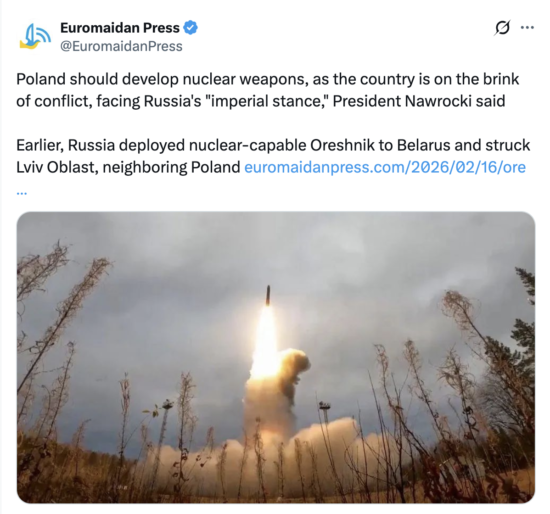
Task: Click the tweet paragraph about Poland nuclear weapons
Action: tap(267, 90)
